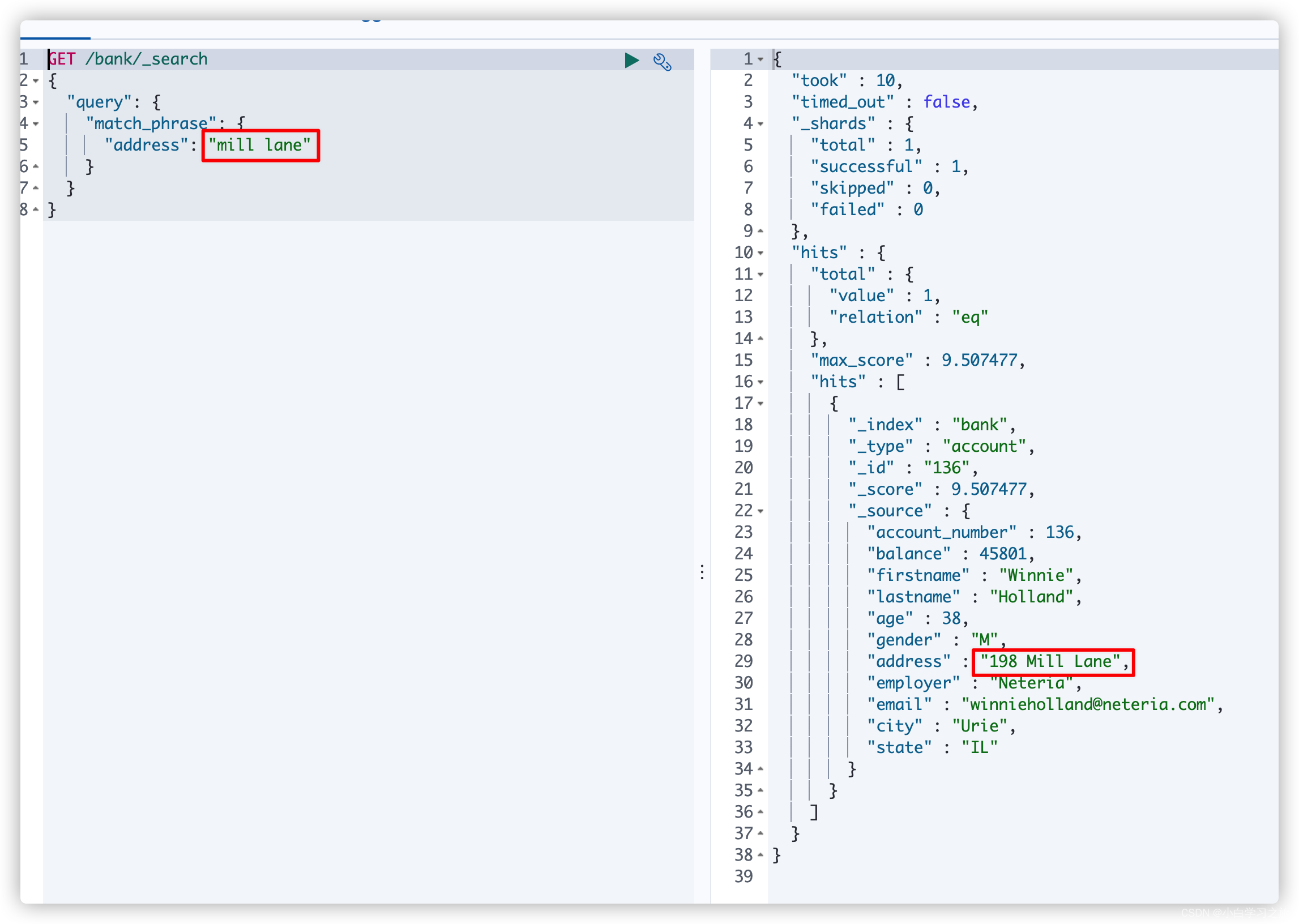Screen dimensions: 1299x924
Task: Fold first hit object at line 17
Action: coord(760,404)
